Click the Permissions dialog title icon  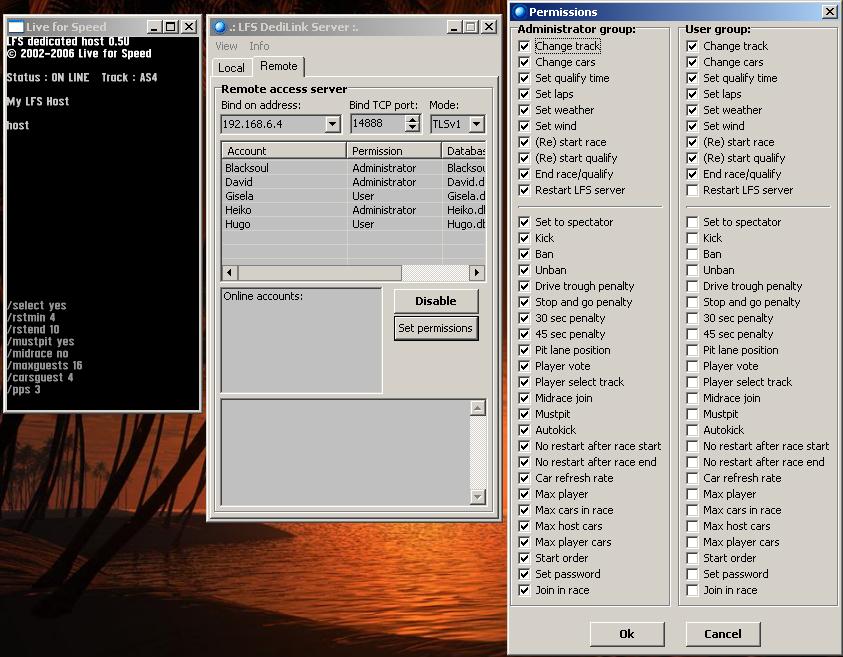(519, 11)
